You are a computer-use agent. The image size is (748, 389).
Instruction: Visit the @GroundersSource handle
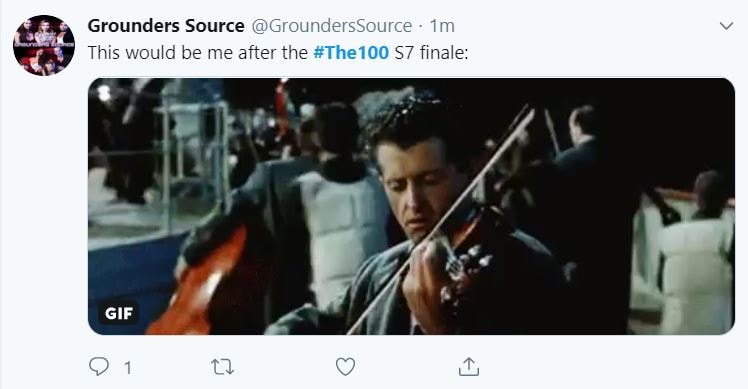(x=332, y=26)
